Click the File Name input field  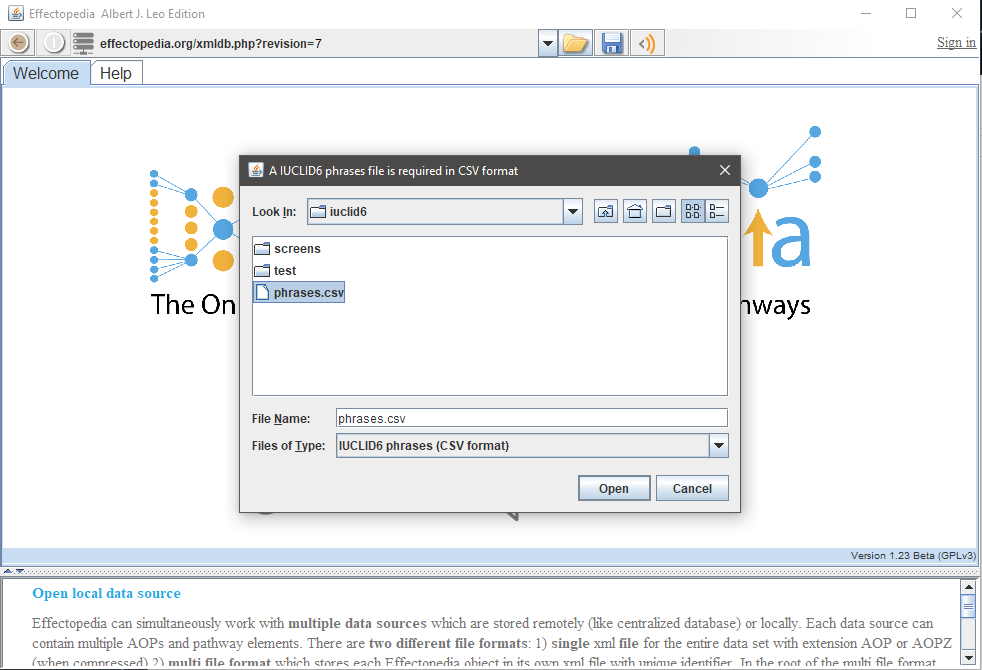pos(532,418)
